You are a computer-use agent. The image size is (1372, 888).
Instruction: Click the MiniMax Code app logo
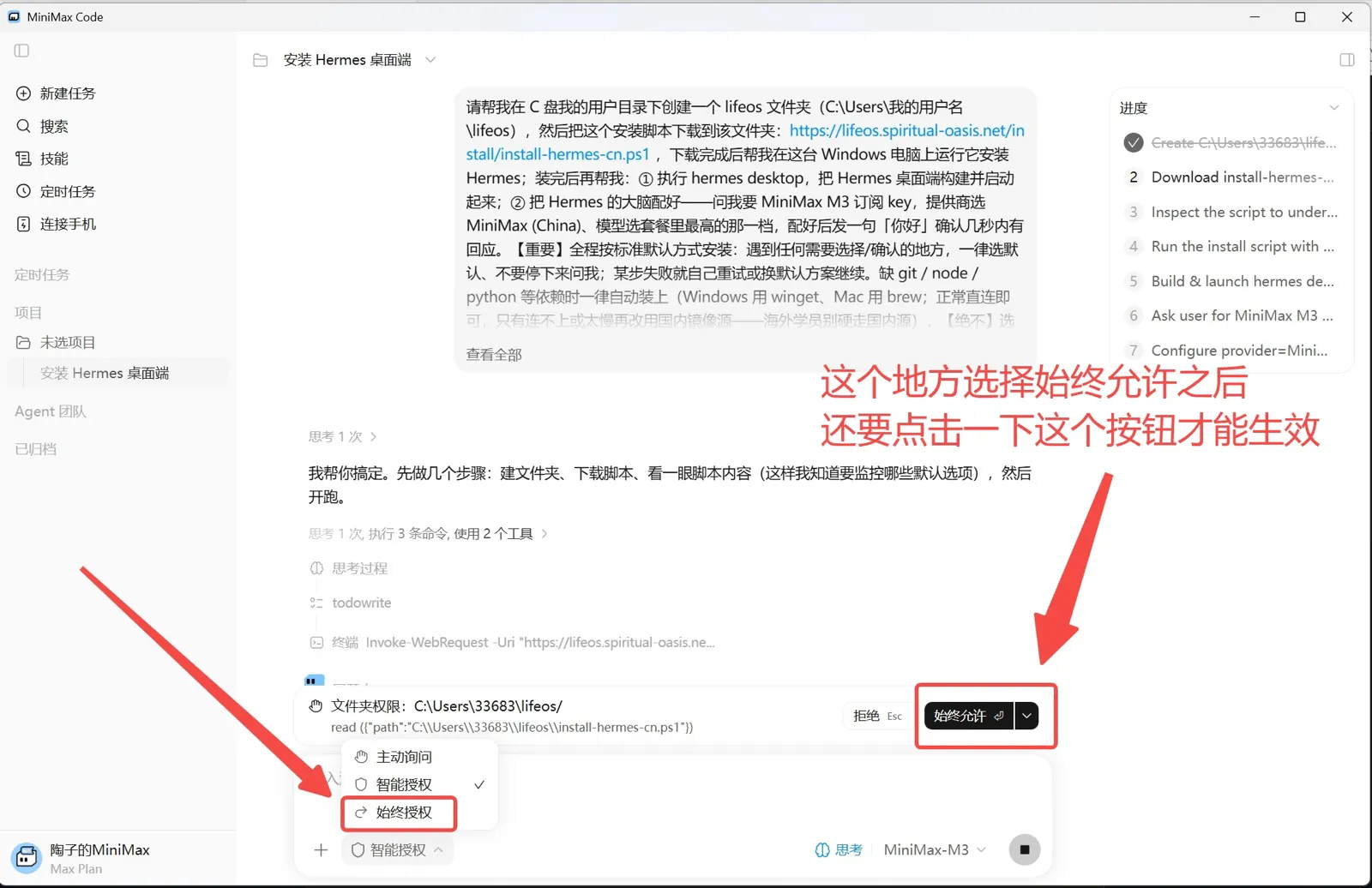pyautogui.click(x=14, y=16)
